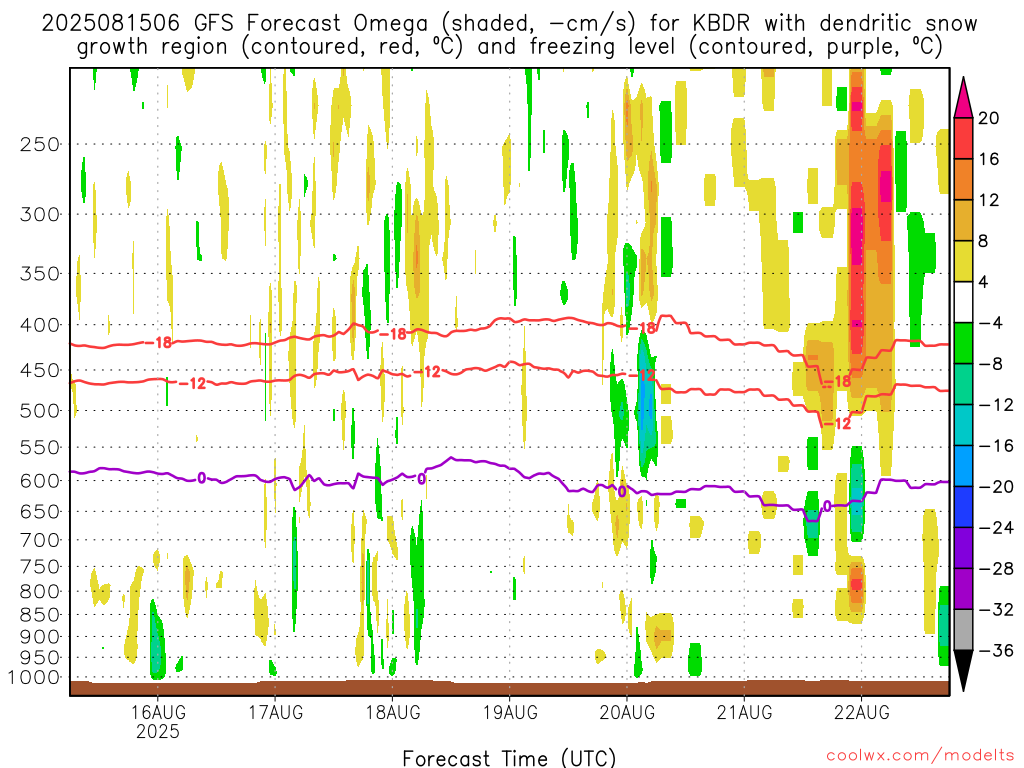
Task: Click the red -12 contour label before 22AUG
Action: pos(838,424)
